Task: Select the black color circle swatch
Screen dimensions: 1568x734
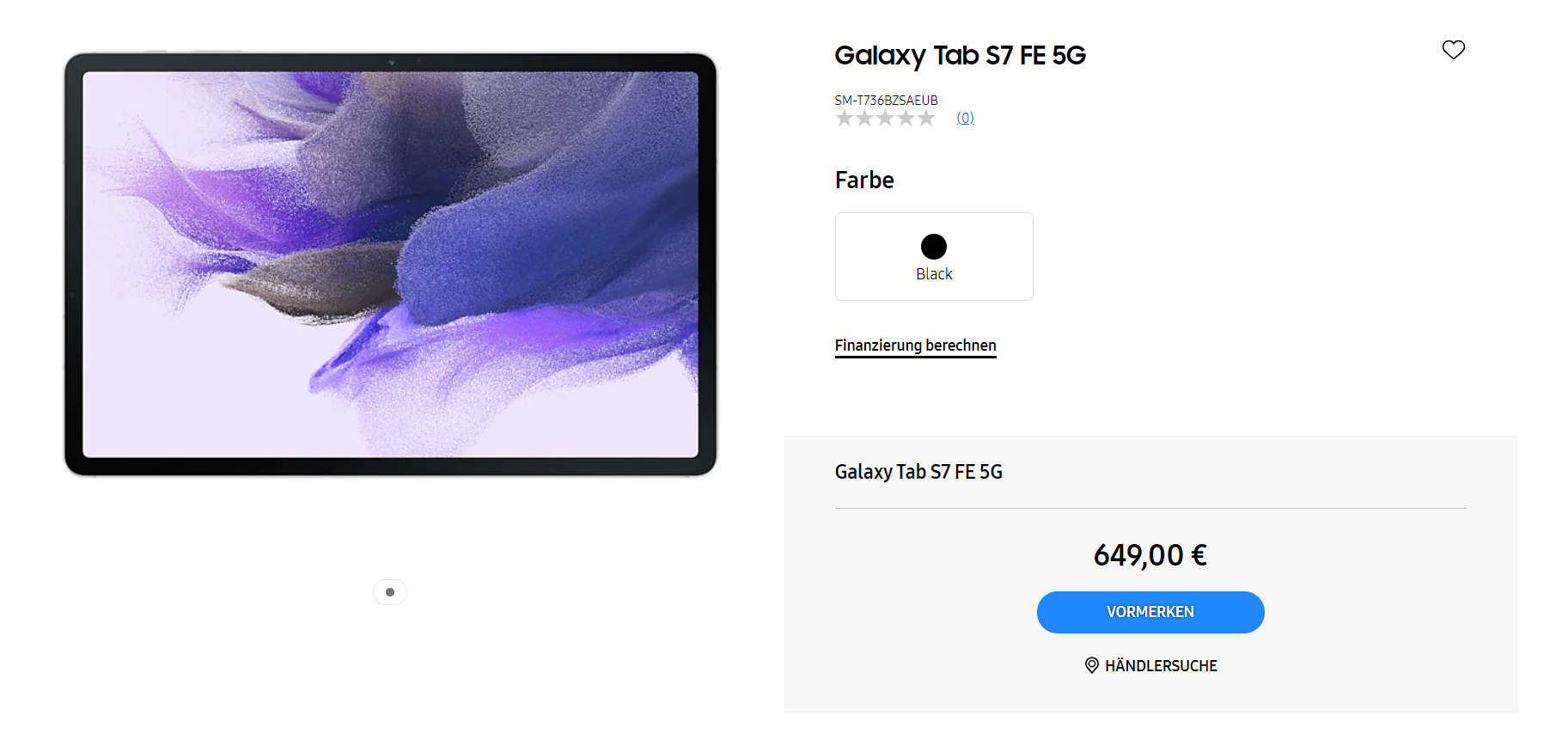Action: (934, 247)
